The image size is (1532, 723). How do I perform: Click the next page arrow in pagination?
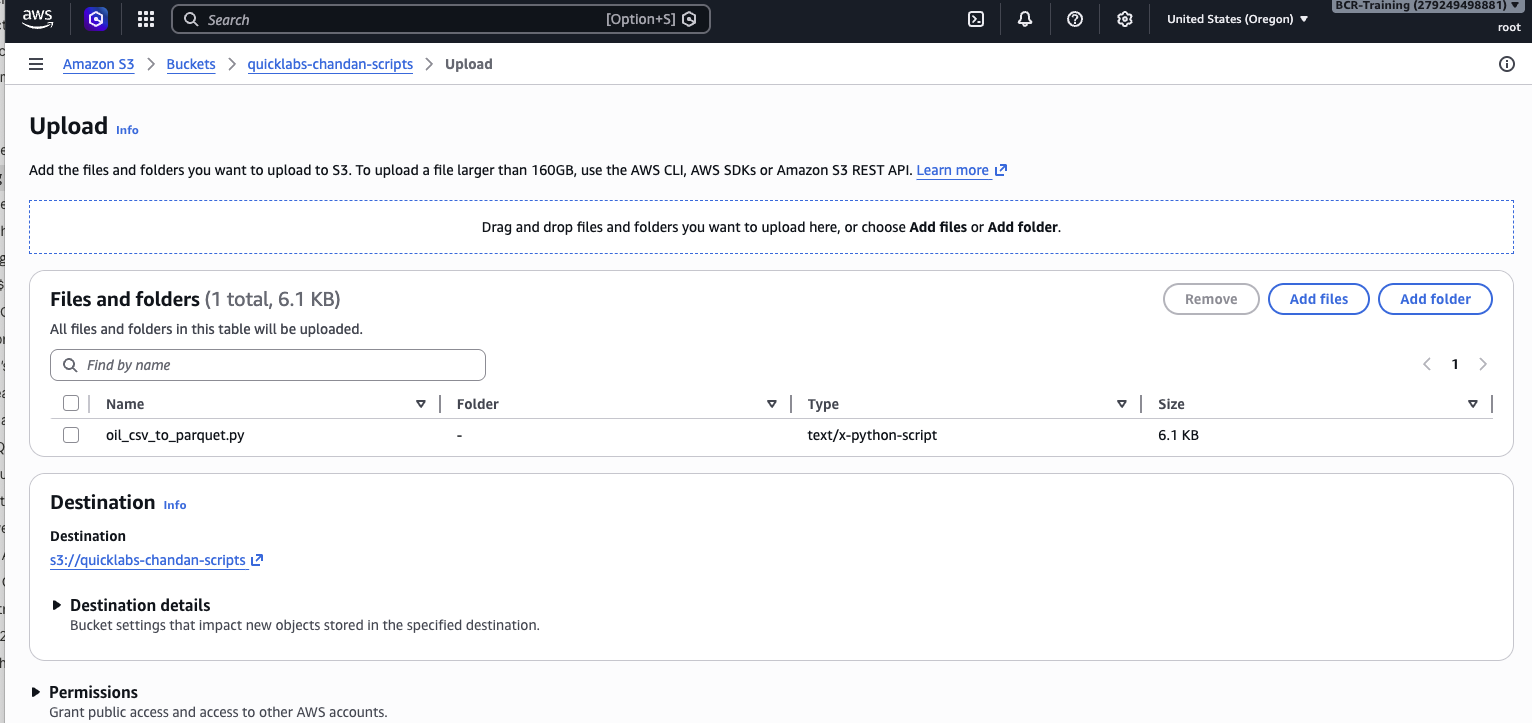[x=1483, y=364]
